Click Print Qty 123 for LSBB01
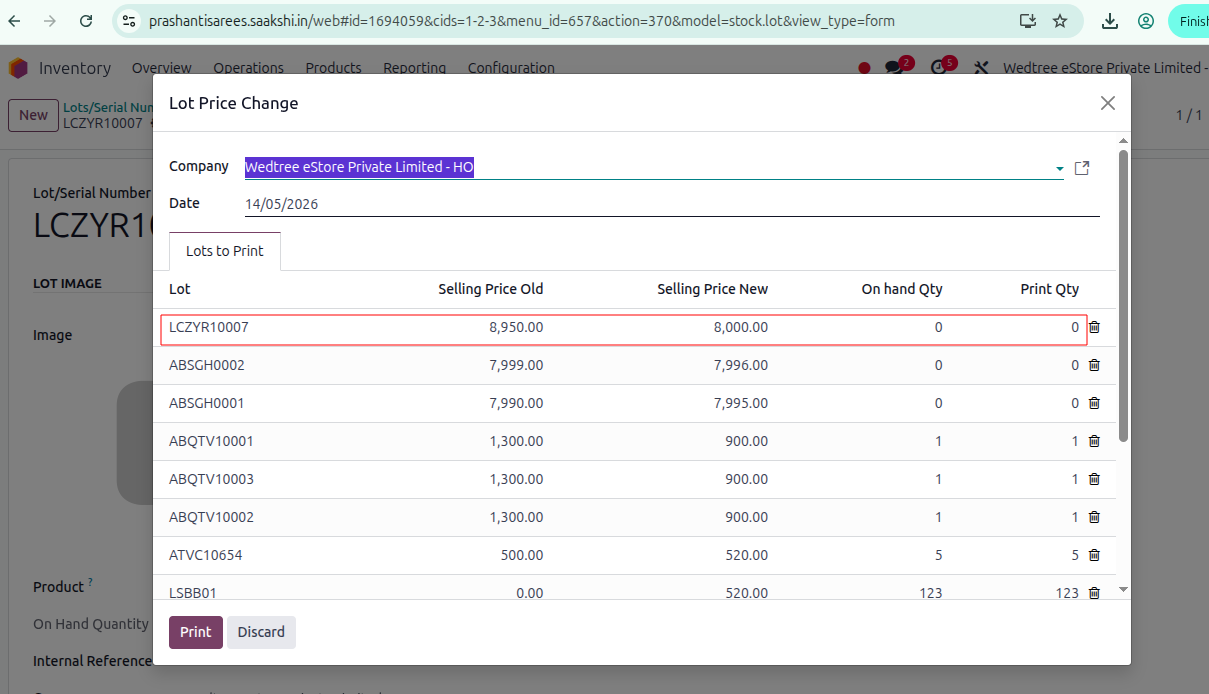 (1067, 593)
